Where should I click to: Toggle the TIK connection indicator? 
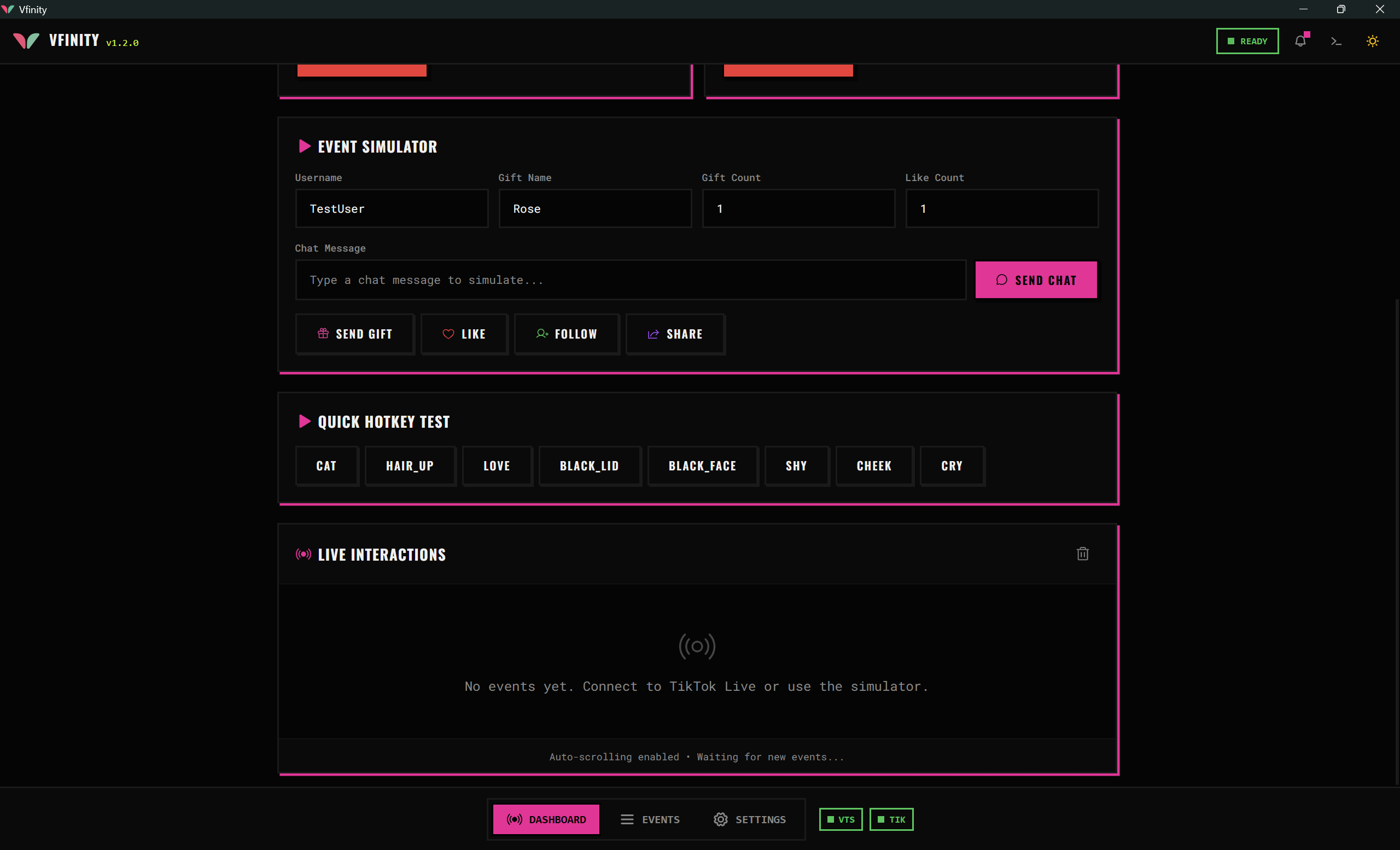click(x=891, y=819)
